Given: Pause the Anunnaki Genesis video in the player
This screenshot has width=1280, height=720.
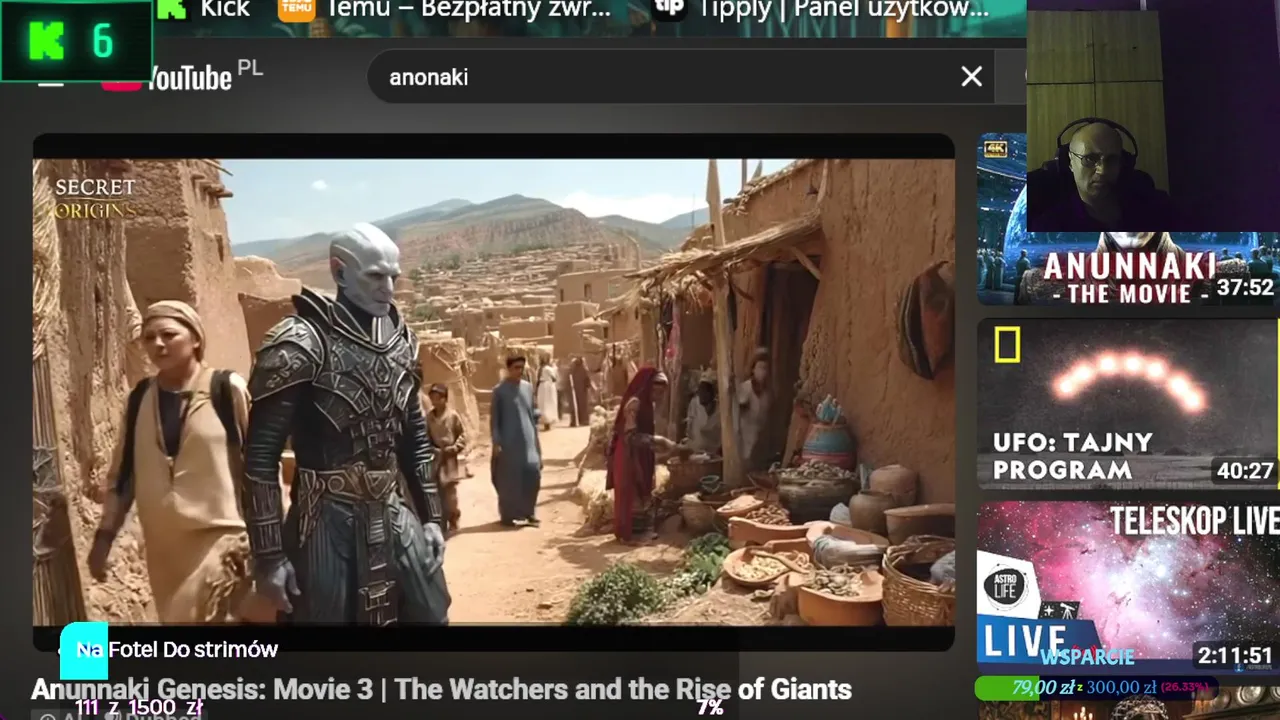Looking at the screenshot, I should 493,392.
